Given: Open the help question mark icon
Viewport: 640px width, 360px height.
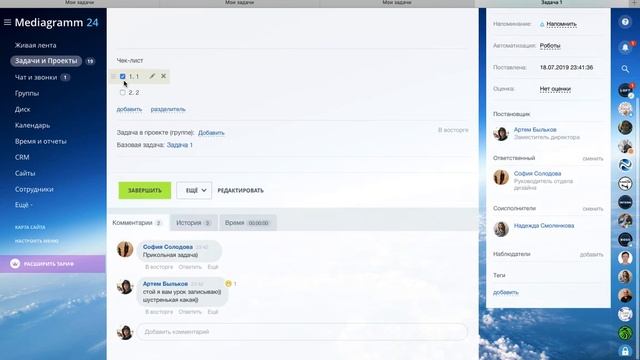Looking at the screenshot, I should click(x=625, y=22).
